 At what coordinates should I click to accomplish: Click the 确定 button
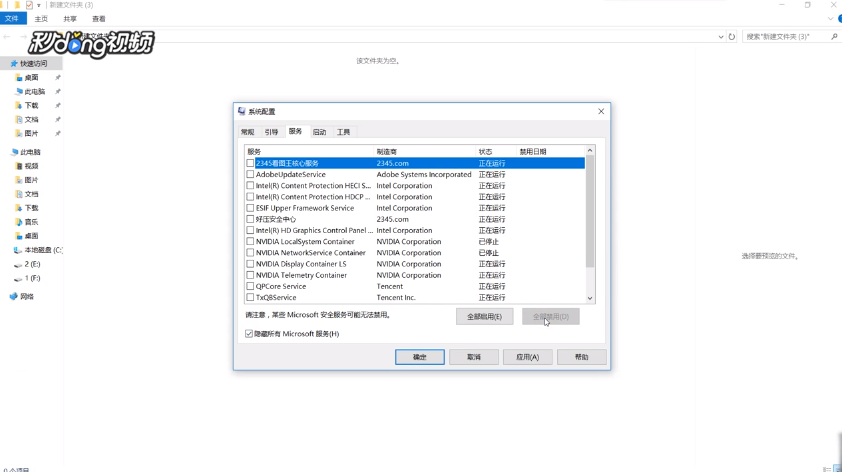[420, 357]
